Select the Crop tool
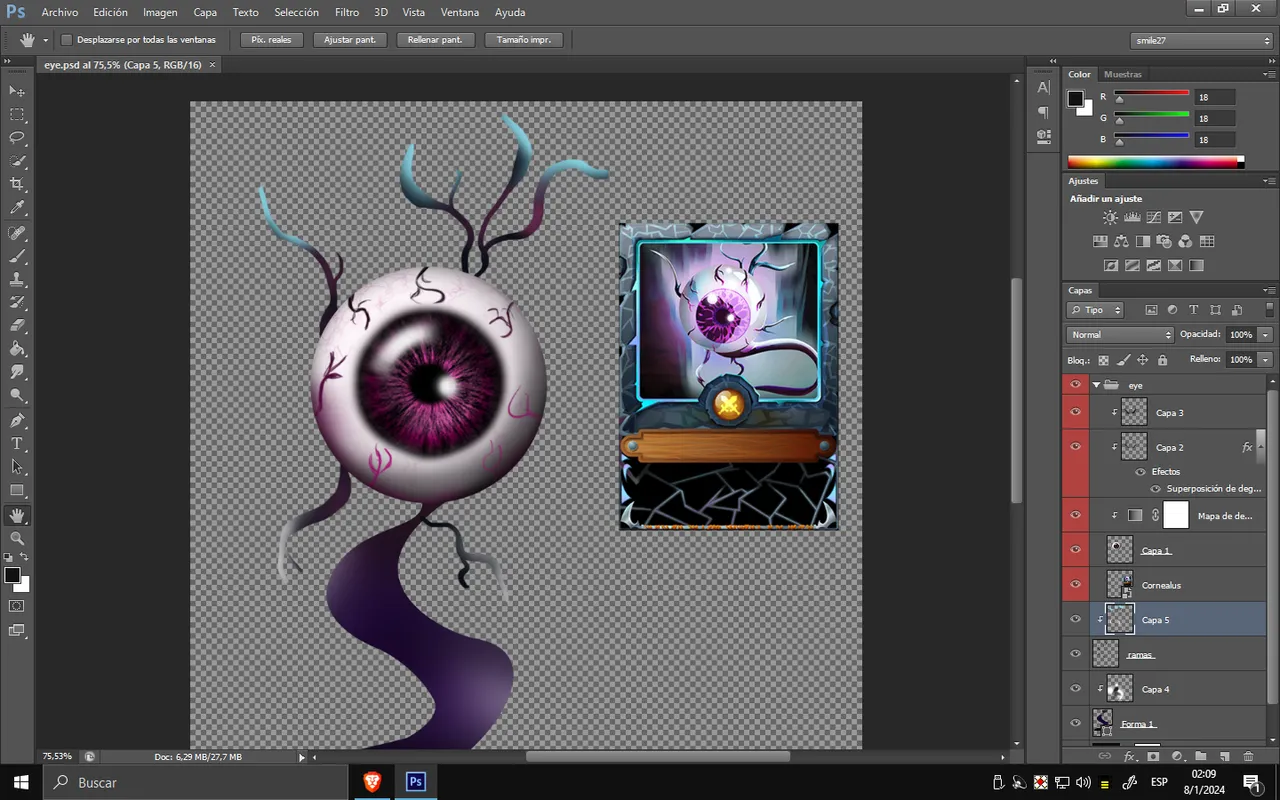 pos(17,185)
